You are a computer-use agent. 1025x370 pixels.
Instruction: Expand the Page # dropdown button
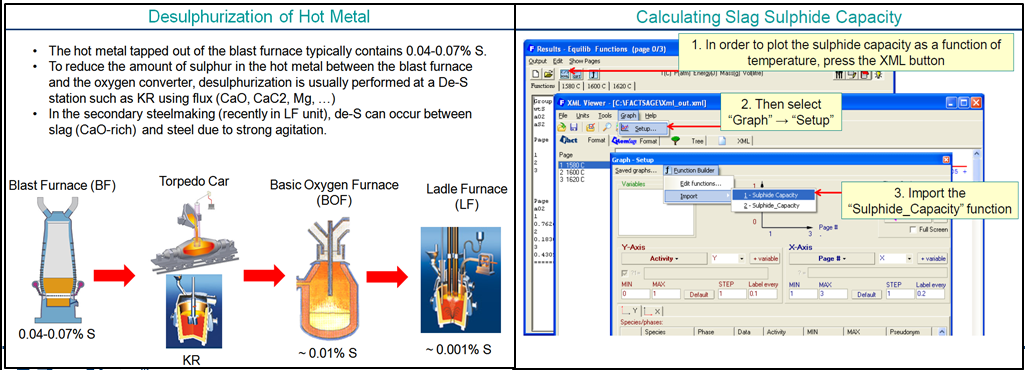[x=832, y=258]
